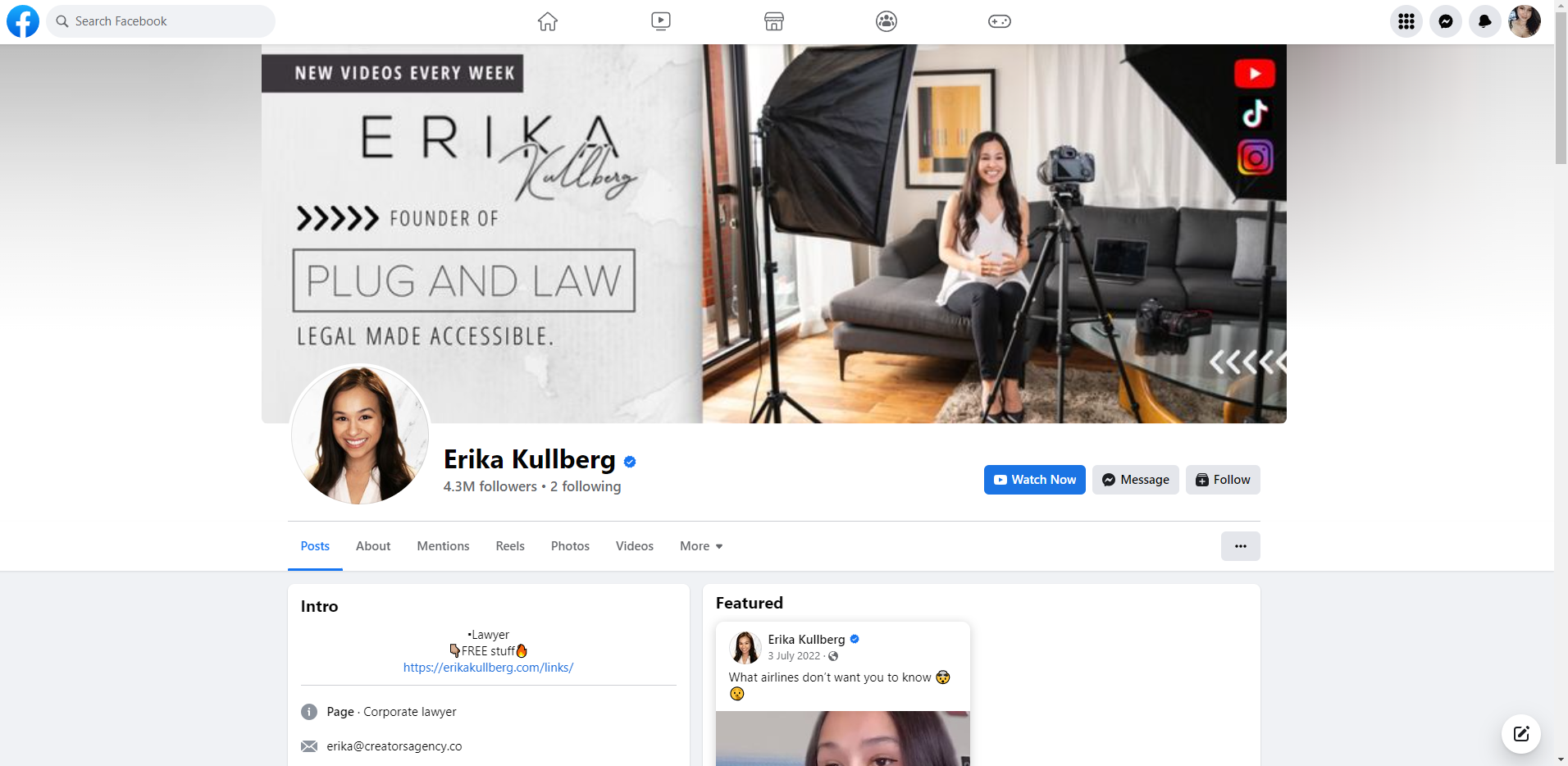Click the Erika Kullberg page name heading

click(530, 459)
